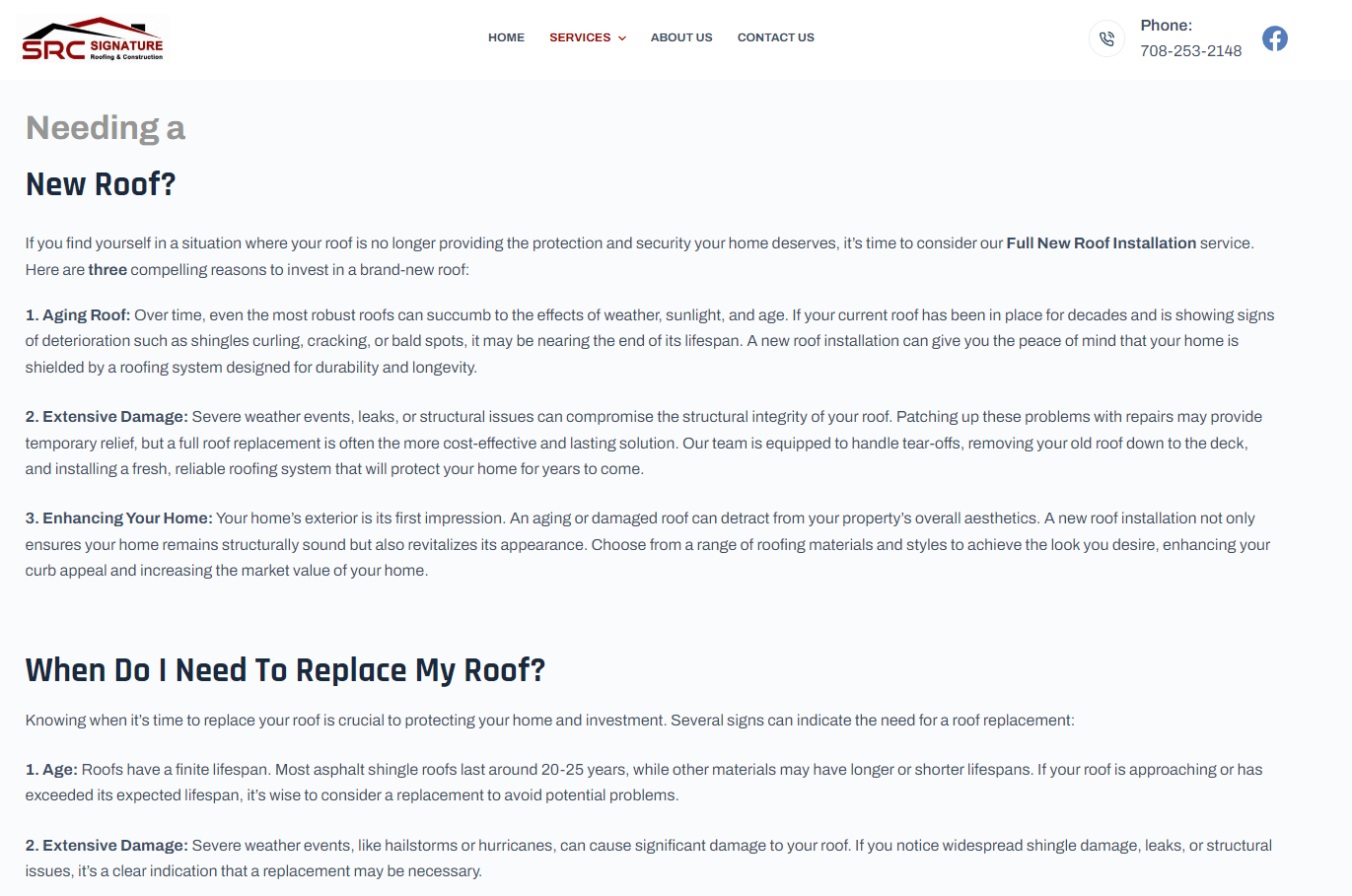1352x896 pixels.
Task: Click the bold word "three" in intro
Action: [107, 270]
